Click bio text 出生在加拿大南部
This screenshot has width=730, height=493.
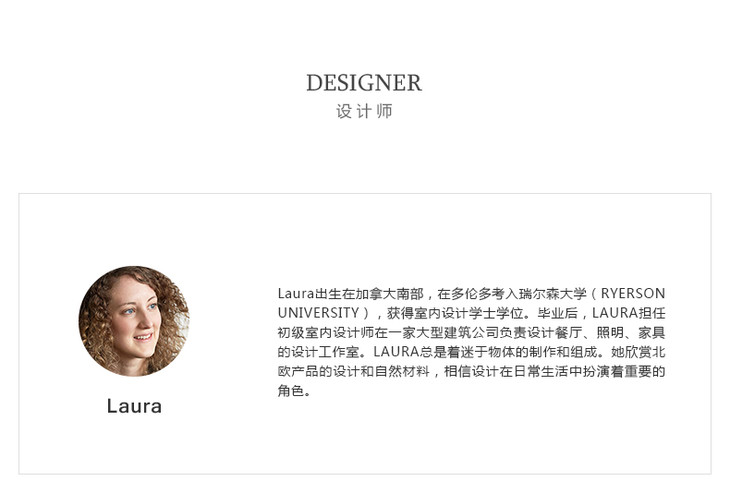(x=369, y=293)
